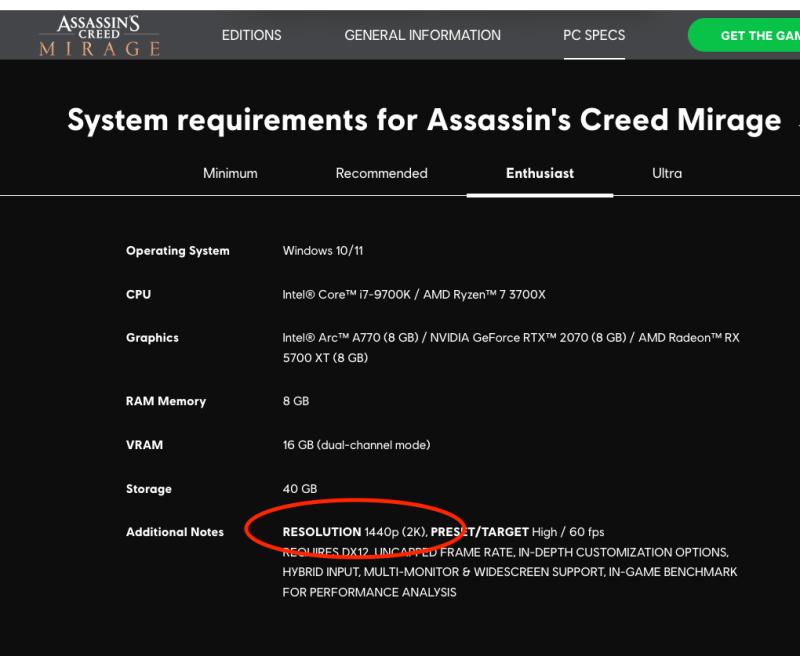
Task: Click the 40 GB storage value
Action: (x=300, y=489)
